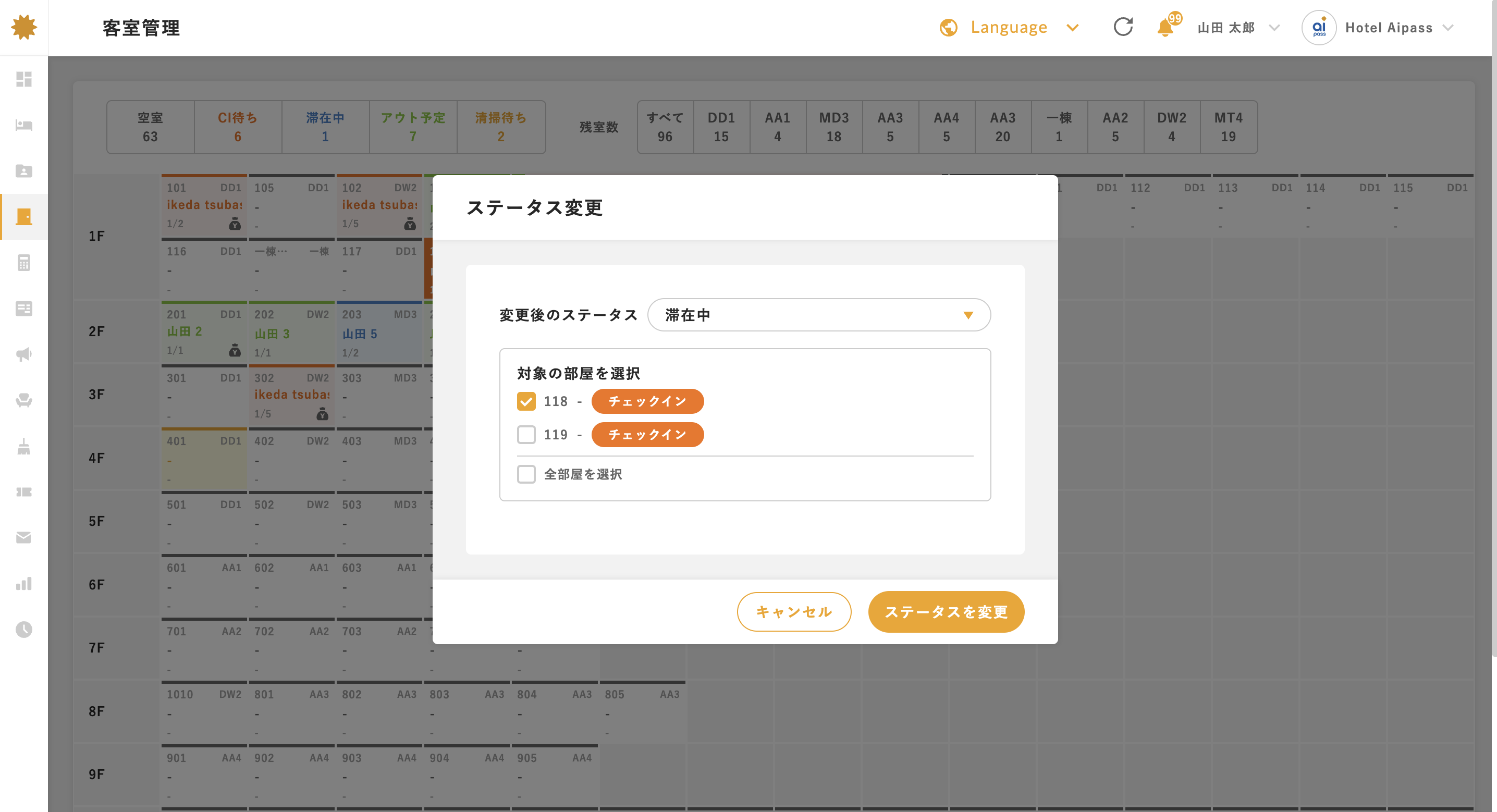Image resolution: width=1497 pixels, height=812 pixels.
Task: Check the 全部屋を選択 checkbox
Action: 526,474
